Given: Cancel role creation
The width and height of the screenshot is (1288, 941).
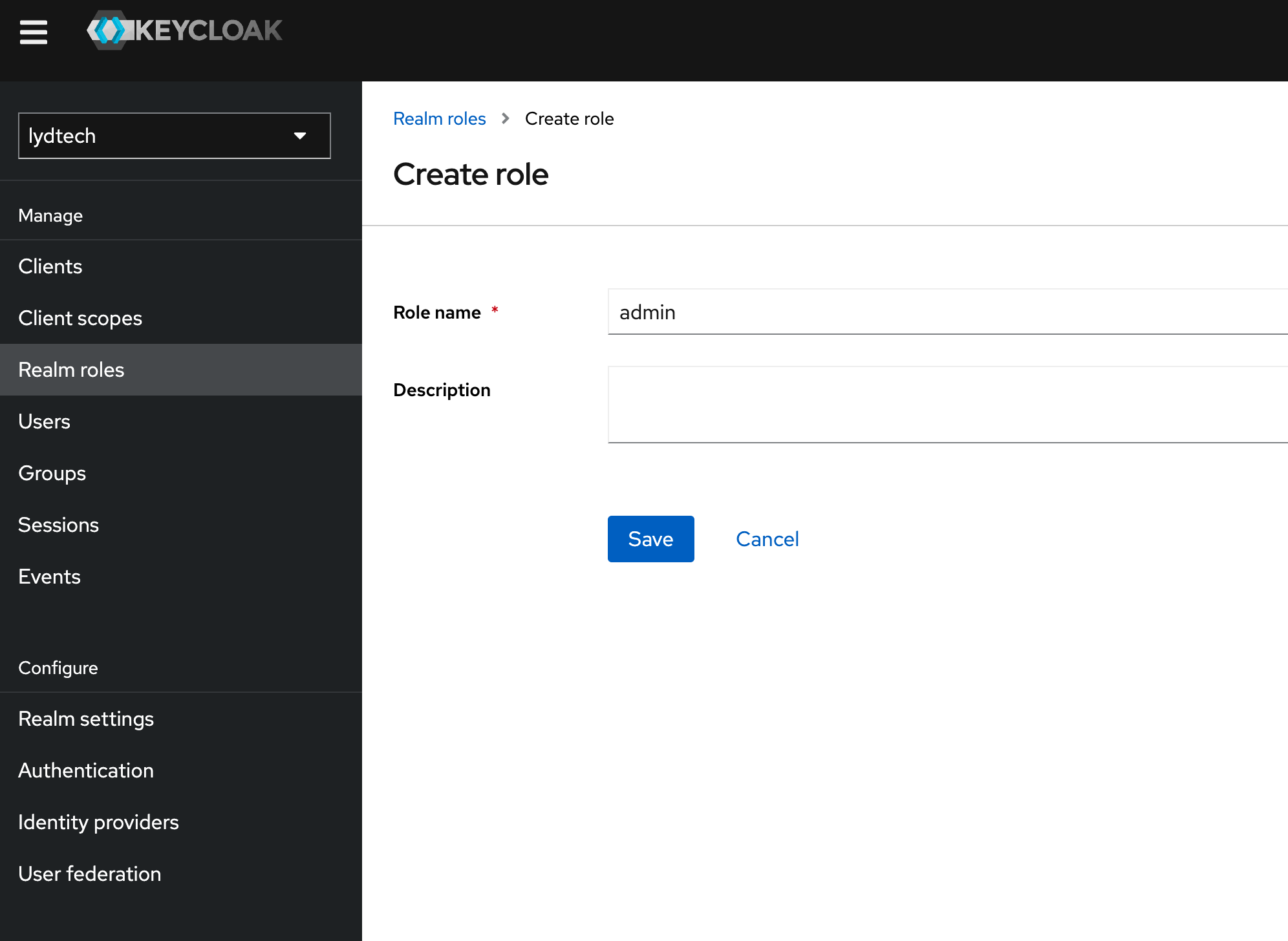Looking at the screenshot, I should (x=767, y=539).
